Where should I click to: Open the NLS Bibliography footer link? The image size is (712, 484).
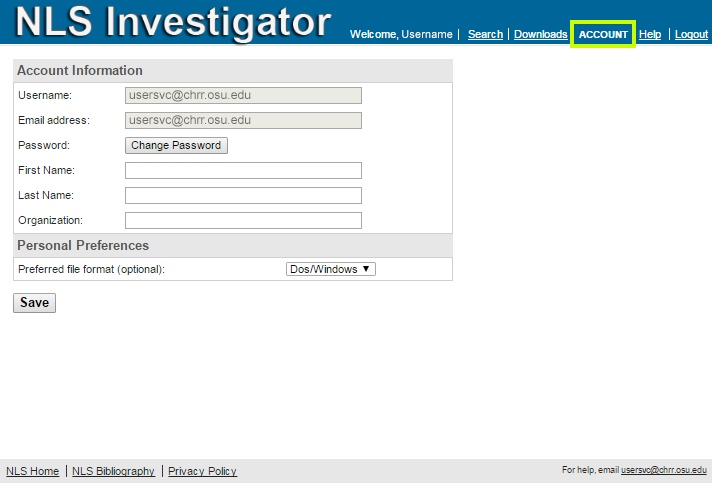[113, 471]
